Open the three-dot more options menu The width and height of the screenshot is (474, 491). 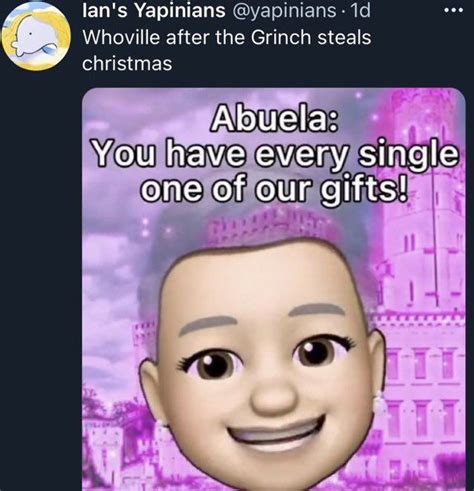pos(454,10)
